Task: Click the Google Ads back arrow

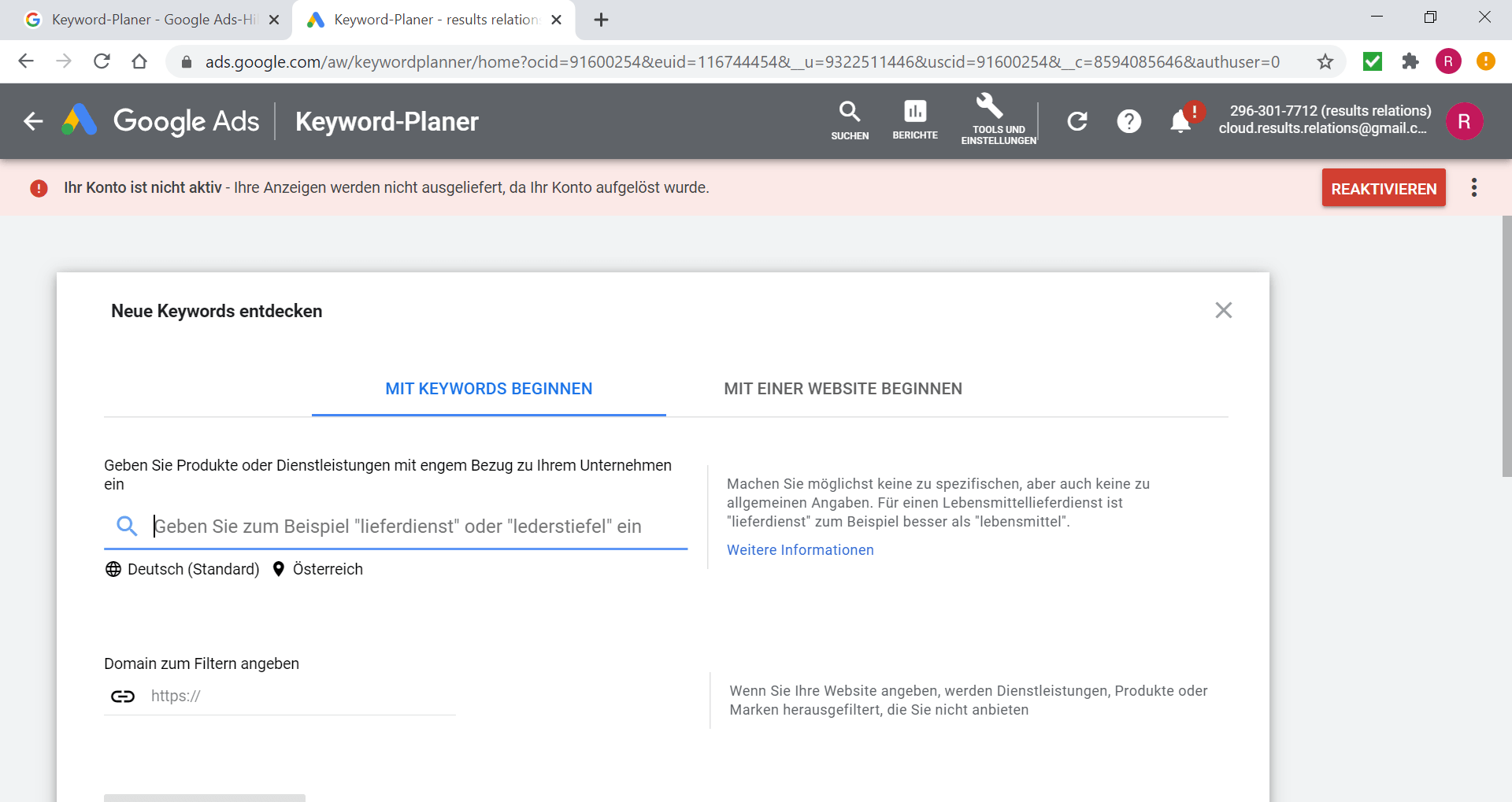Action: click(33, 121)
